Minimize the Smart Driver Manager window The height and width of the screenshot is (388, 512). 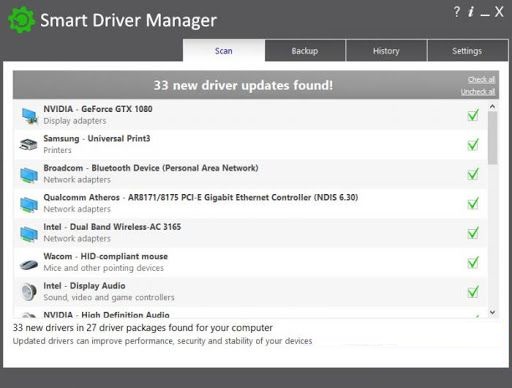pos(485,15)
